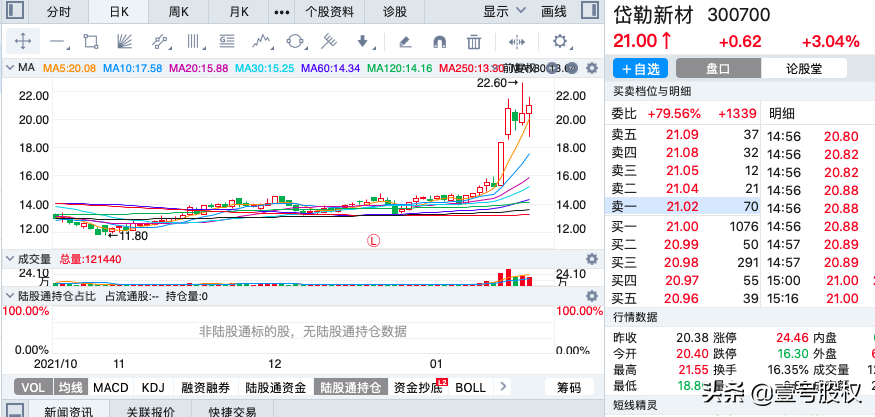
Task: Open the 筹码 chip distribution button
Action: pos(569,387)
